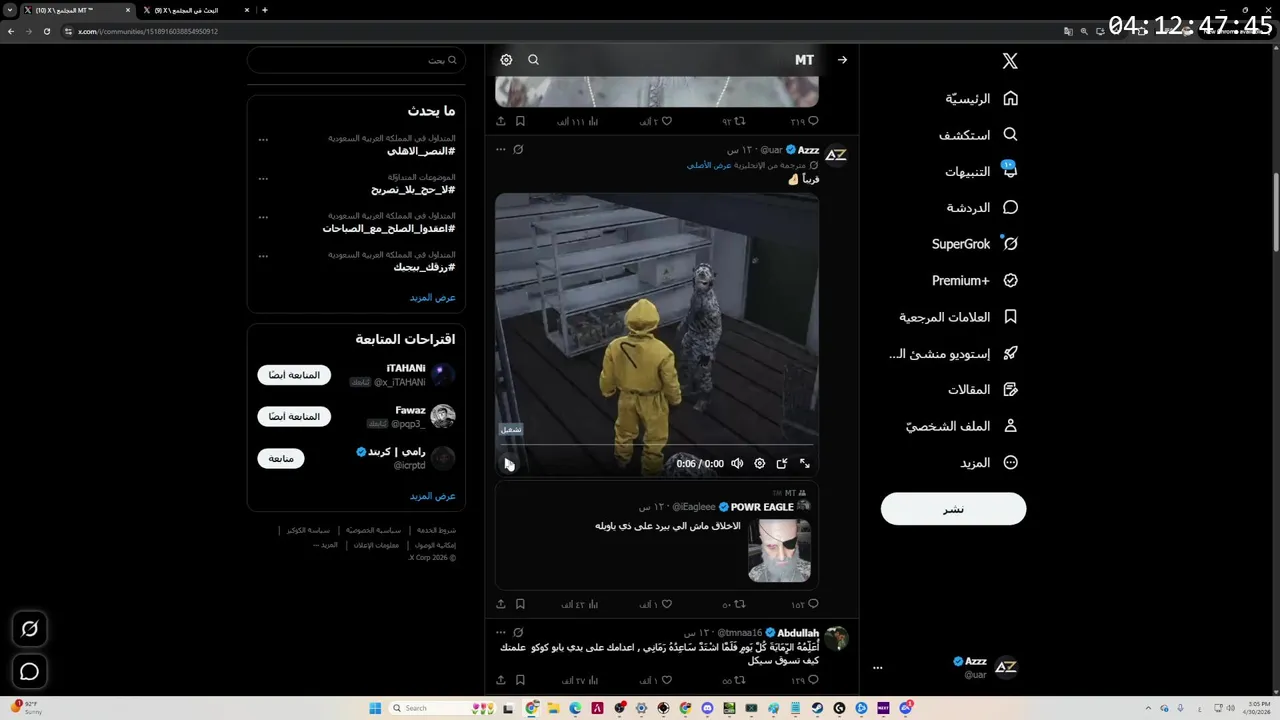Open more options on Azzz post
This screenshot has width=1280, height=720.
(501, 150)
